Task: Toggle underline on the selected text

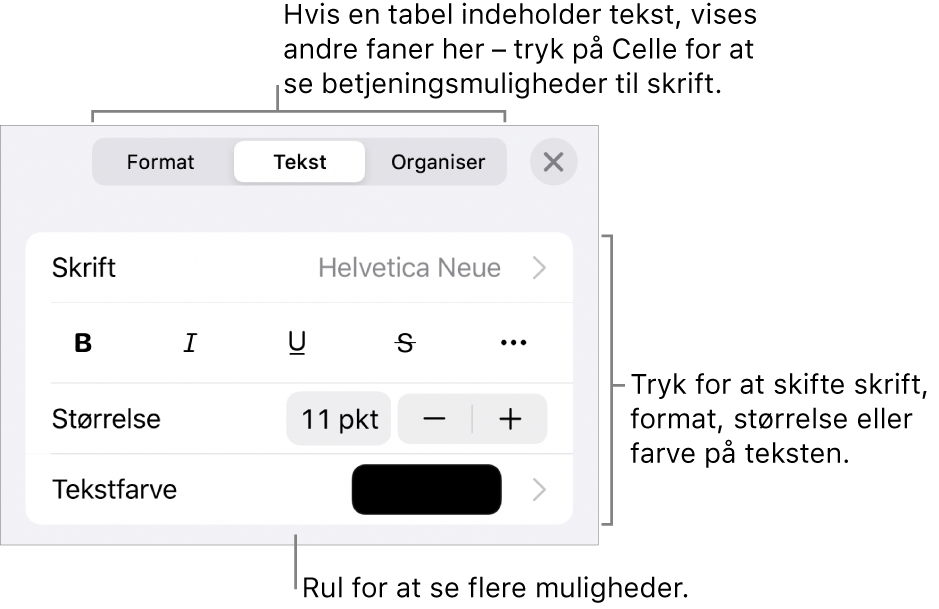Action: tap(297, 343)
